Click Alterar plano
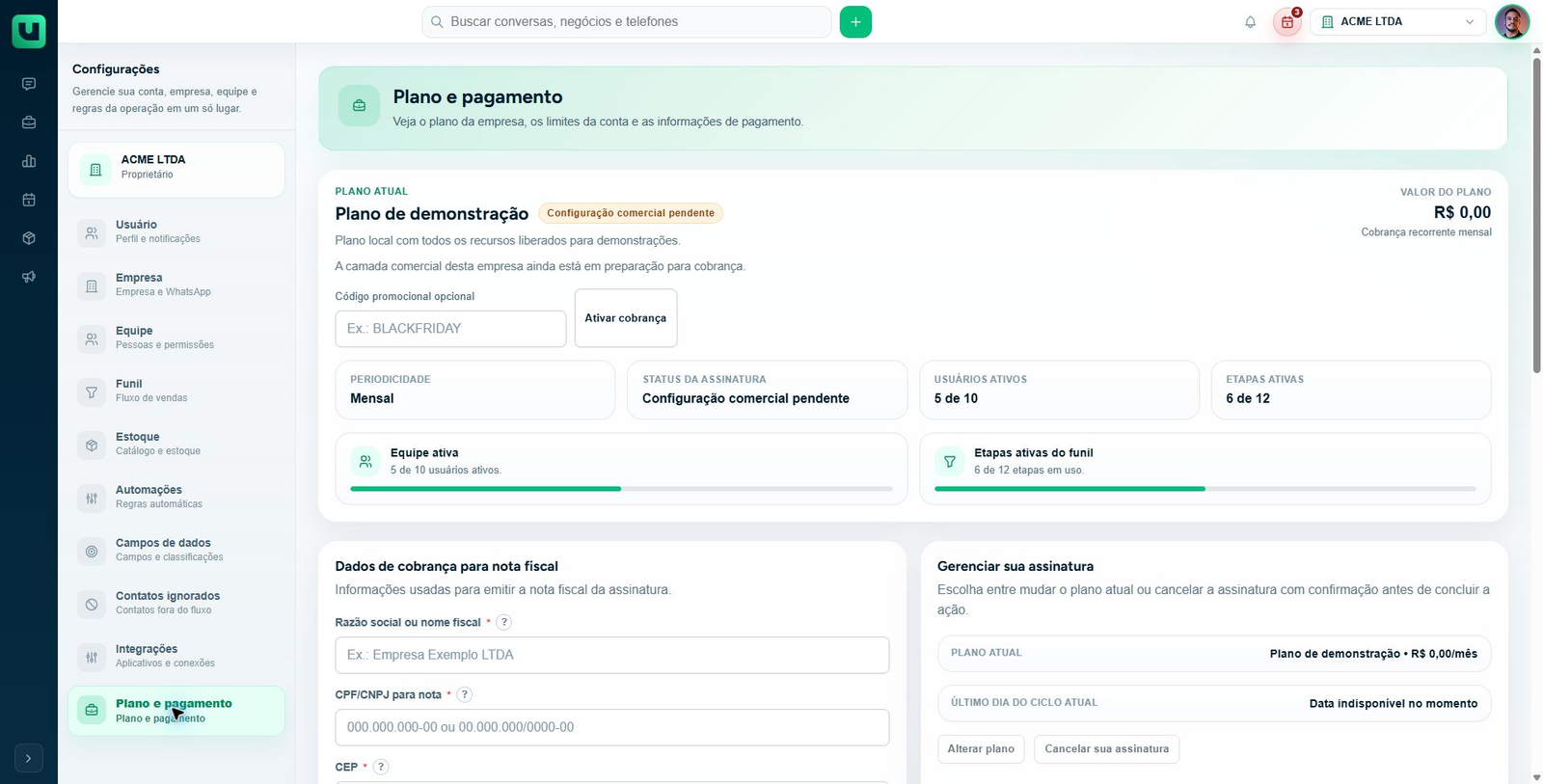Image resolution: width=1543 pixels, height=784 pixels. [x=981, y=749]
